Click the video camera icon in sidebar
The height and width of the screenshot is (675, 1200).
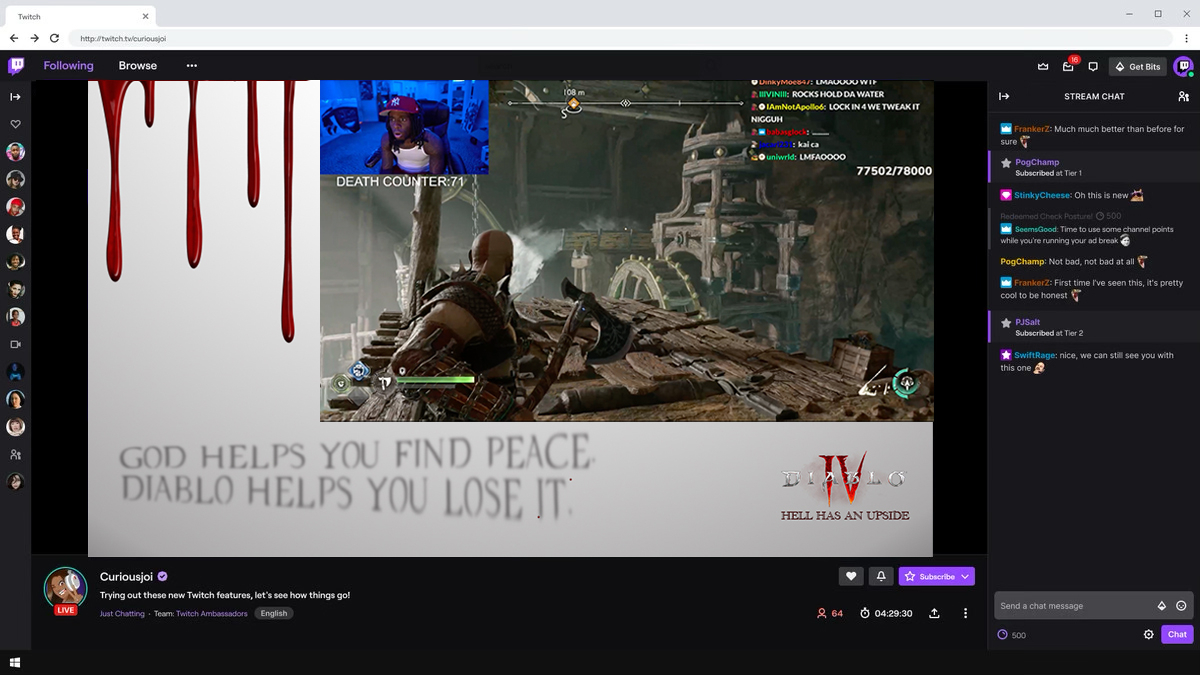[x=15, y=344]
